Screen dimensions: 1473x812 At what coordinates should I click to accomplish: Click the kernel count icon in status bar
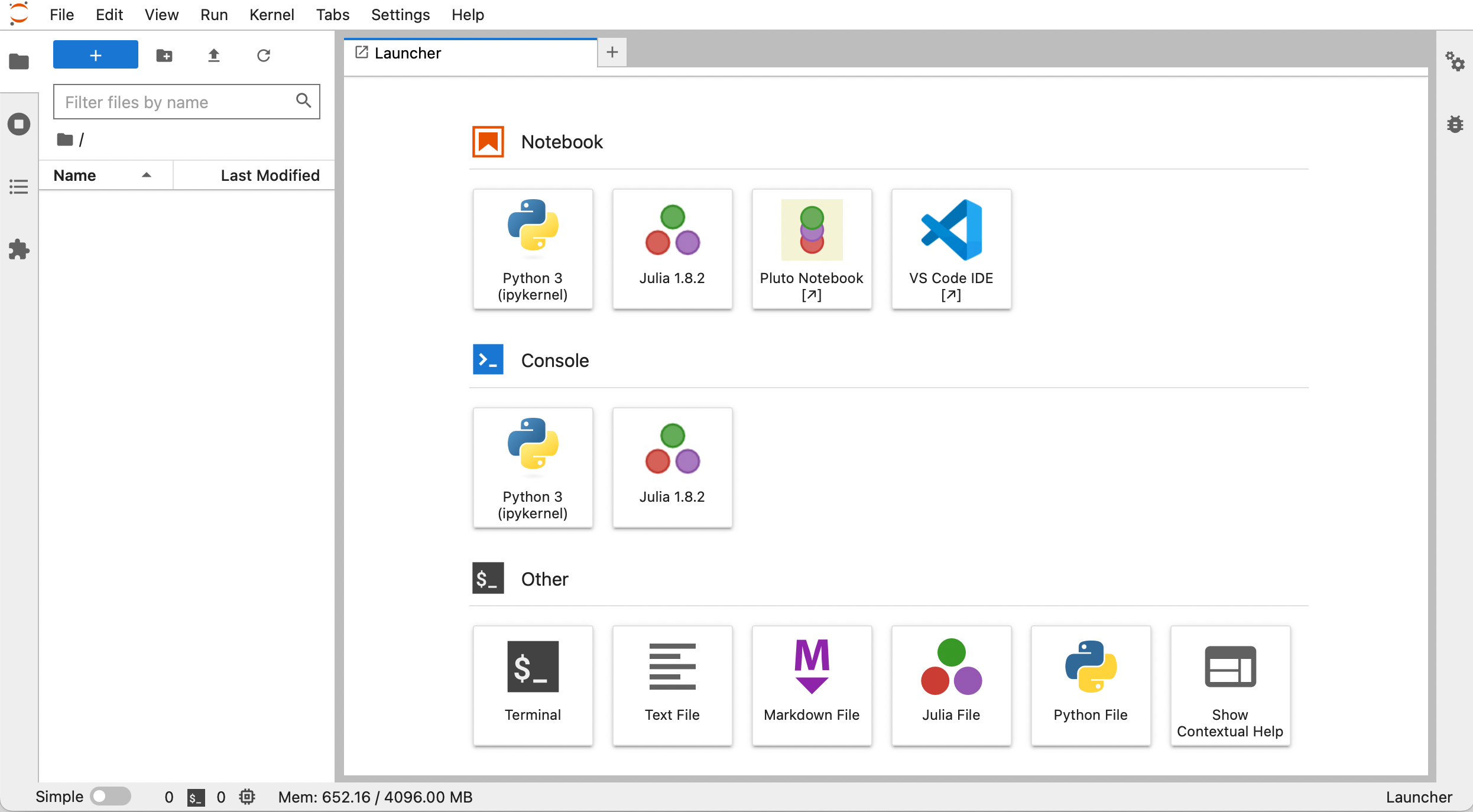pos(247,797)
